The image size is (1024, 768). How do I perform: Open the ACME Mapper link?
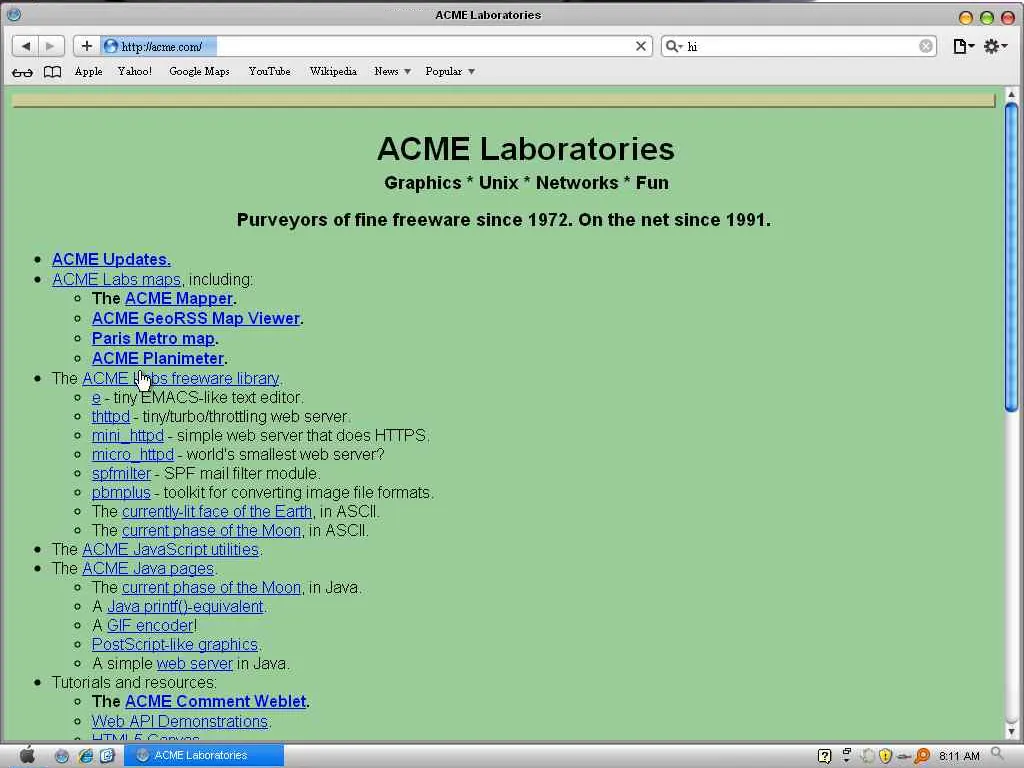179,298
